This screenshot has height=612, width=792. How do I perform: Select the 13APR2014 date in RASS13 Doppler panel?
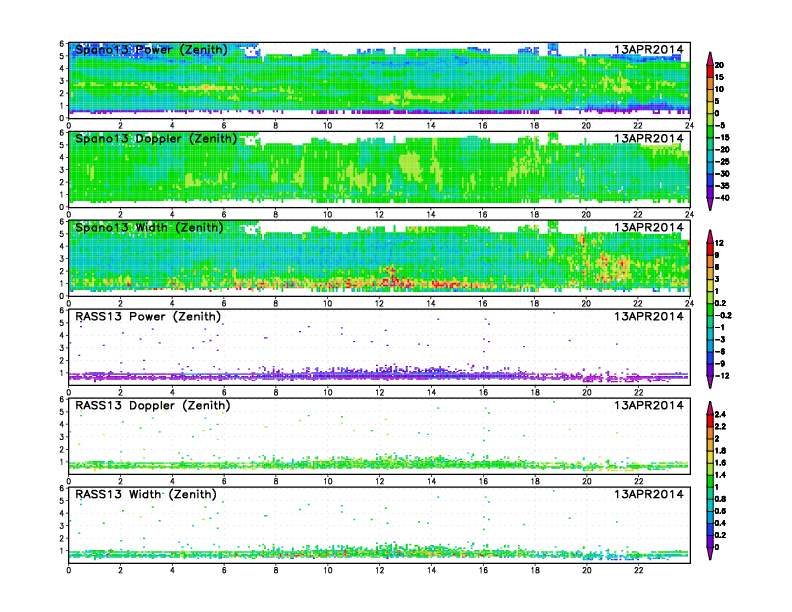[649, 405]
